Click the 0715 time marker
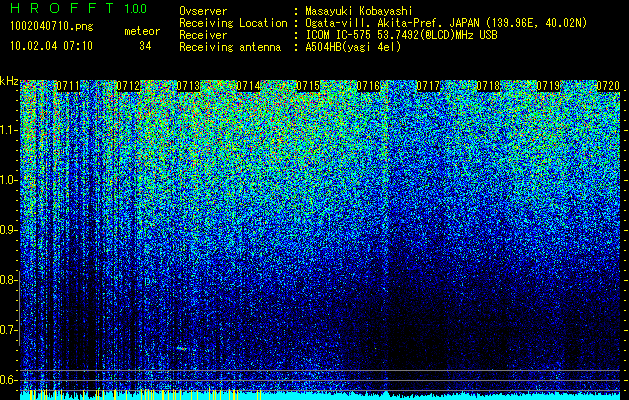 pos(308,86)
